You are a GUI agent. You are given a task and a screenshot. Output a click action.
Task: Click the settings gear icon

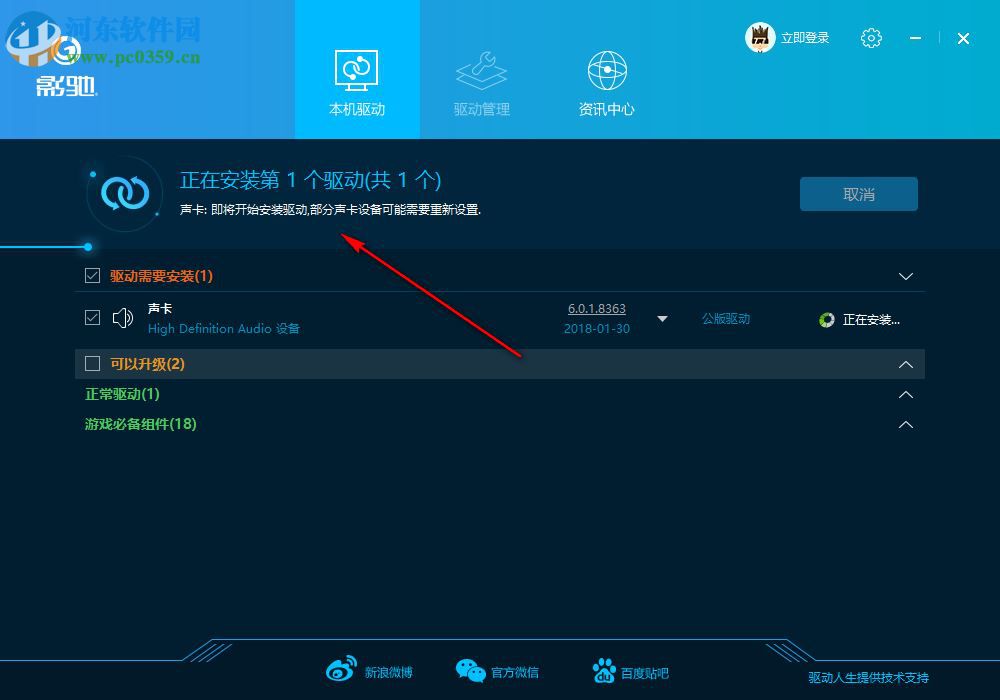(x=871, y=37)
